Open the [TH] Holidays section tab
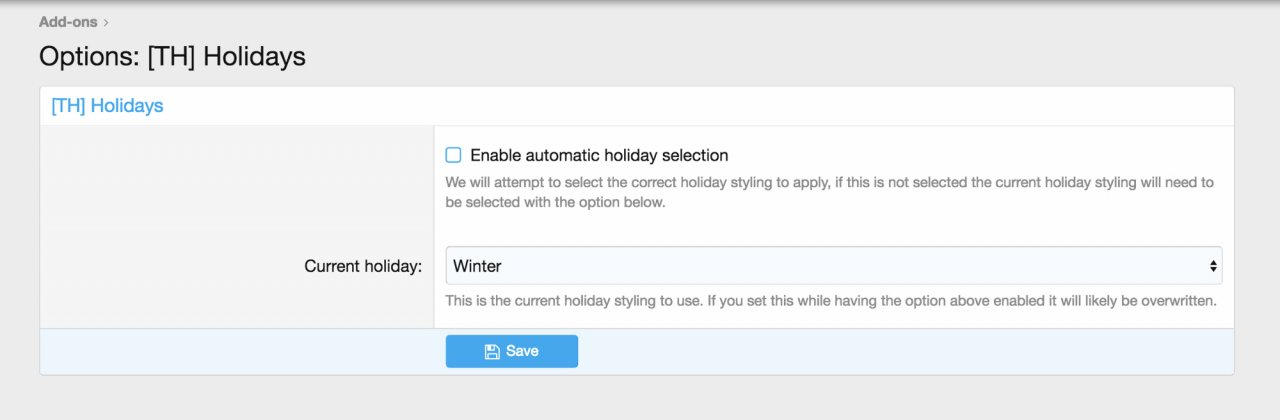 pos(107,105)
